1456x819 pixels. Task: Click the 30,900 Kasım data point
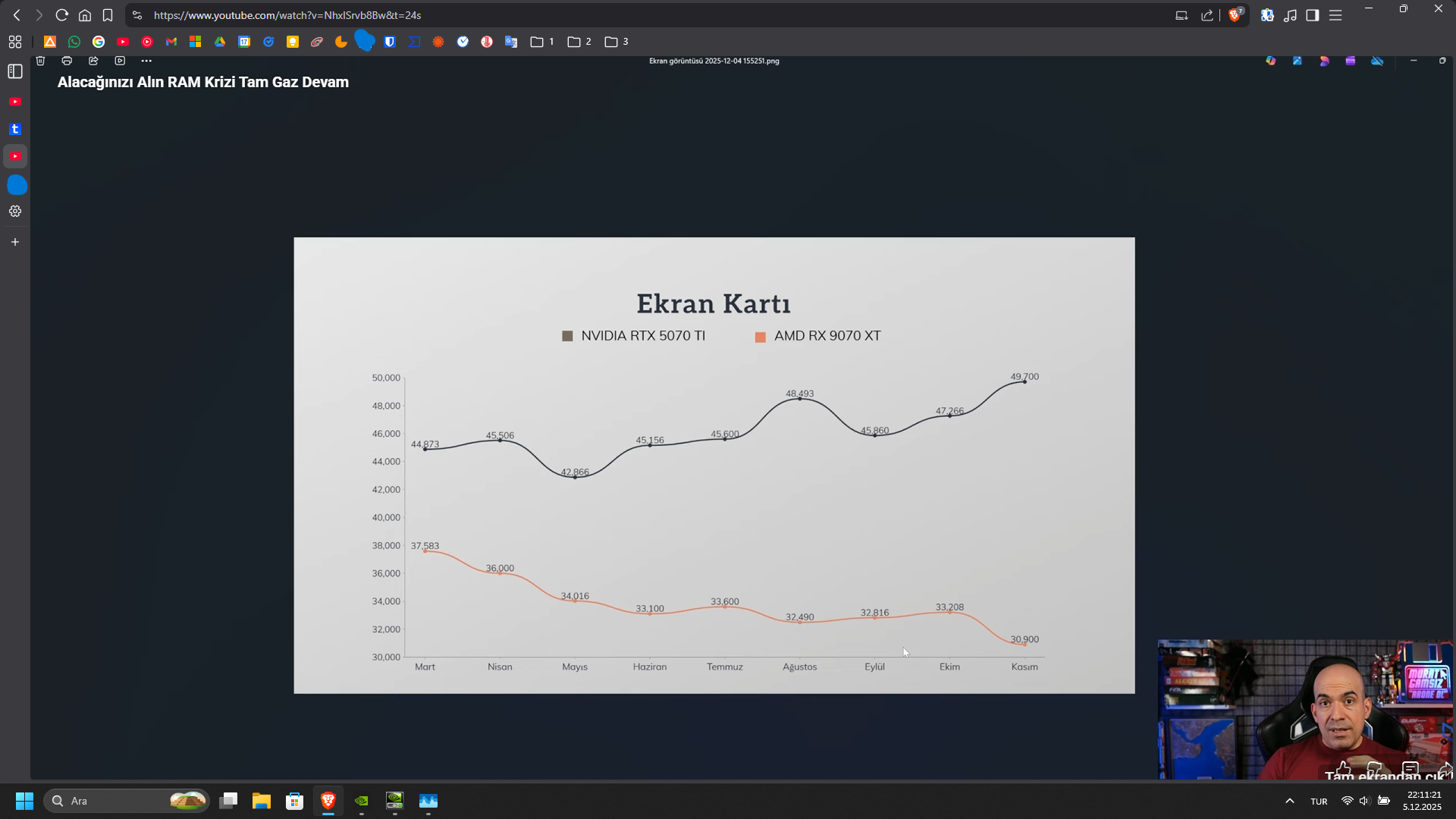coord(1025,645)
